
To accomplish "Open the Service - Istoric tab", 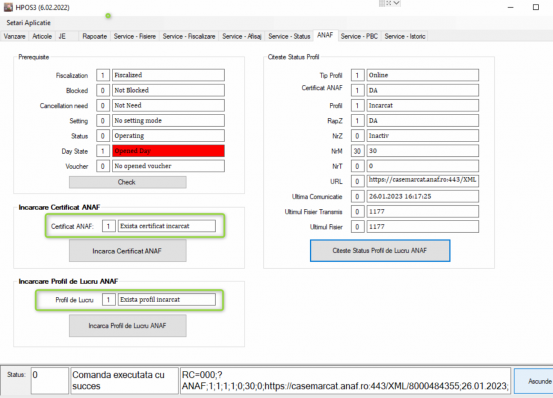I will coord(405,36).
